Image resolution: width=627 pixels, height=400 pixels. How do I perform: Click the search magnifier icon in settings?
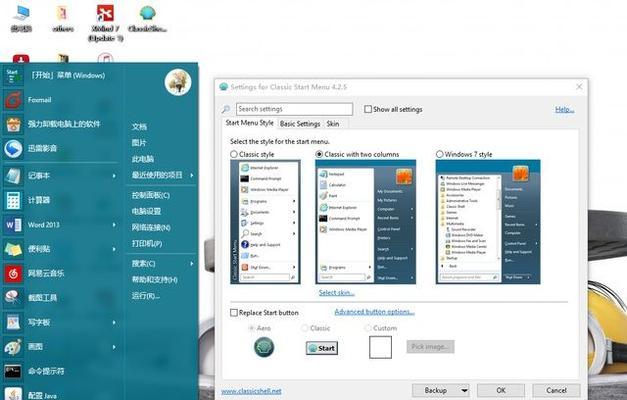226,109
